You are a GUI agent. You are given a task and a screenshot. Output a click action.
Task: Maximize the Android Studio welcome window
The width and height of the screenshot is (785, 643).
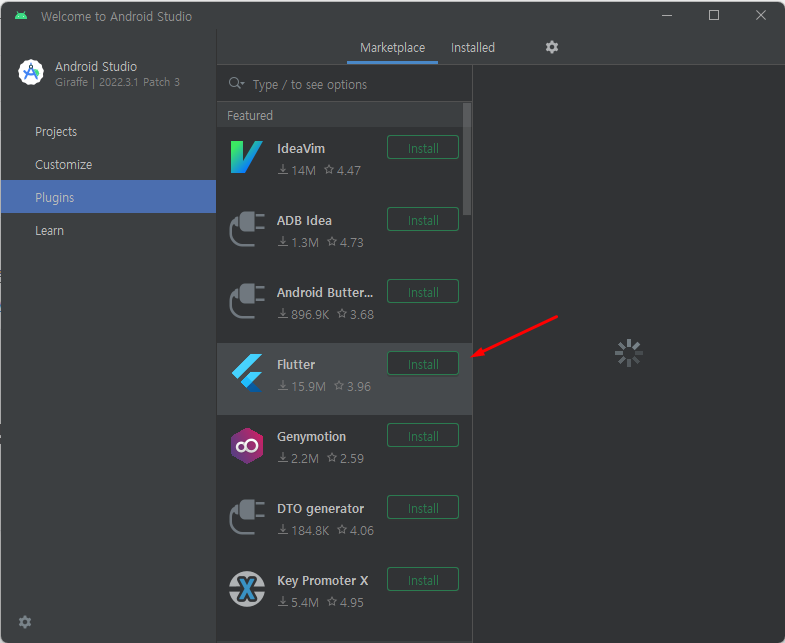click(714, 16)
